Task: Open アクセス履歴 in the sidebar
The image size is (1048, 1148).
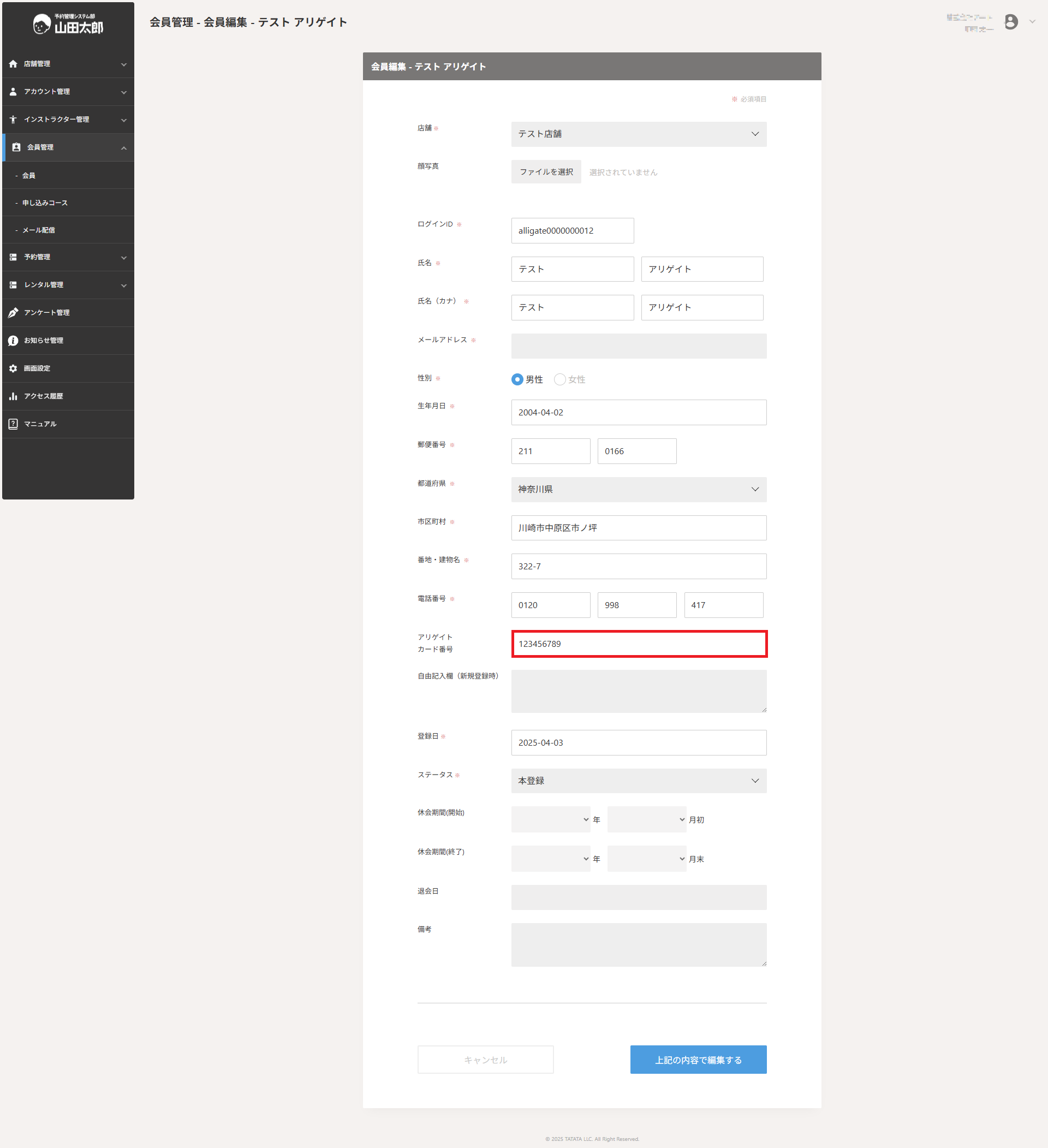Action: 68,396
